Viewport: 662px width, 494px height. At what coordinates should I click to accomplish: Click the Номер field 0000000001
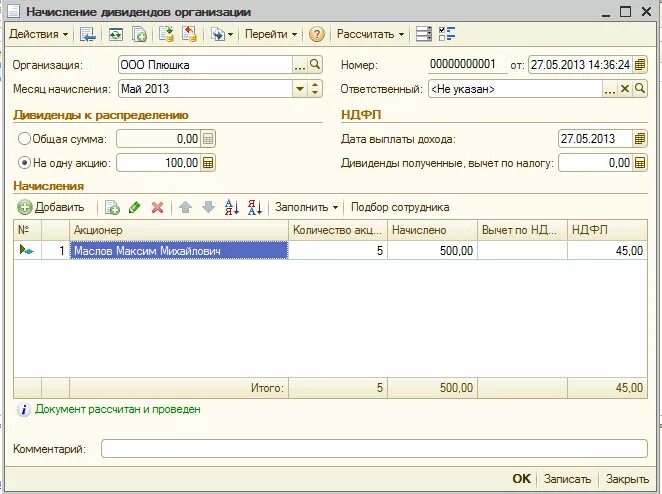(x=467, y=65)
